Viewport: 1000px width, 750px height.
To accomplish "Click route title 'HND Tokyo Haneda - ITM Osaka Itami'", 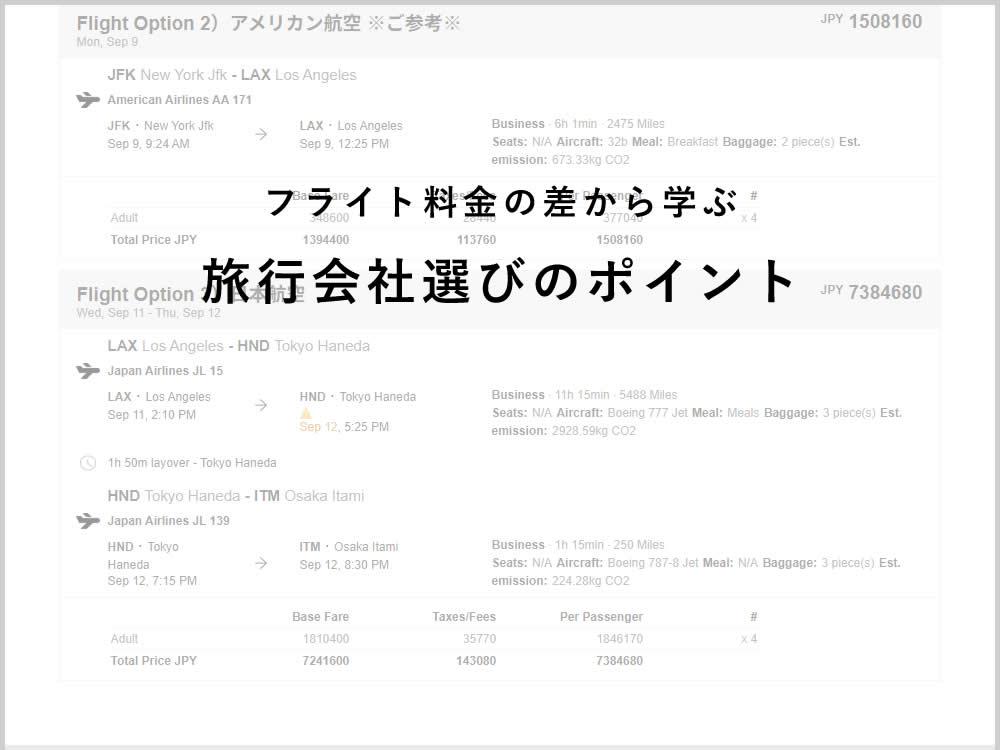I will [236, 496].
